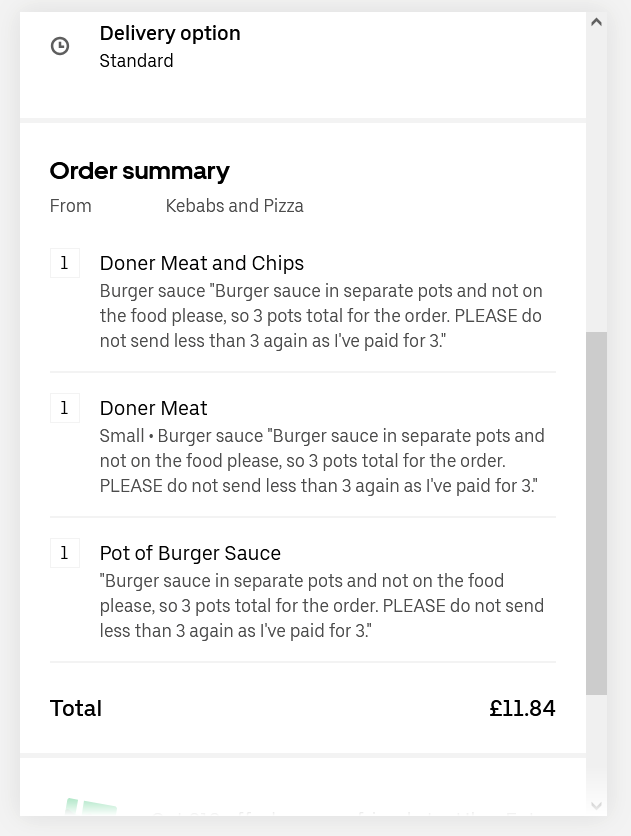Click the scrollbar down arrow
This screenshot has height=836, width=631.
point(596,806)
